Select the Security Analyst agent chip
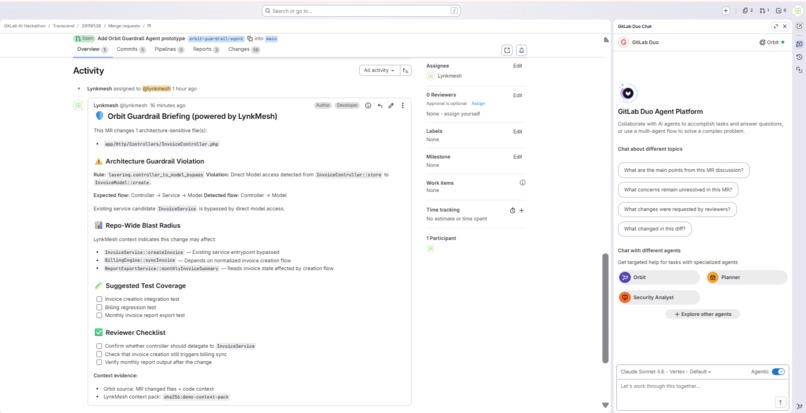The width and height of the screenshot is (806, 413). point(659,297)
